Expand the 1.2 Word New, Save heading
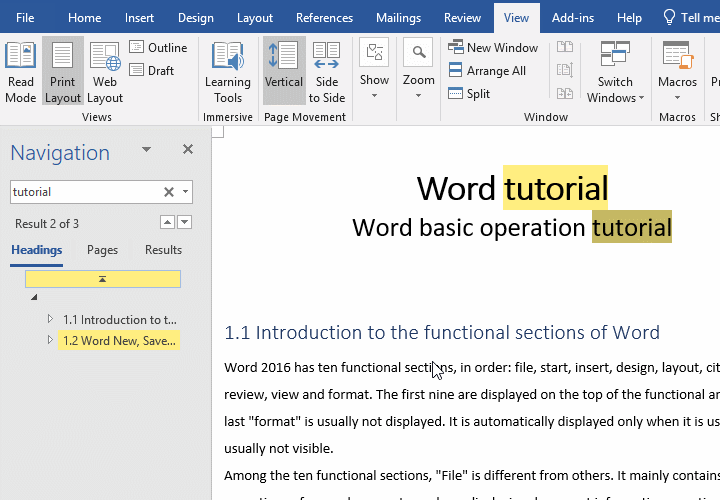Image resolution: width=720 pixels, height=500 pixels. (51, 340)
